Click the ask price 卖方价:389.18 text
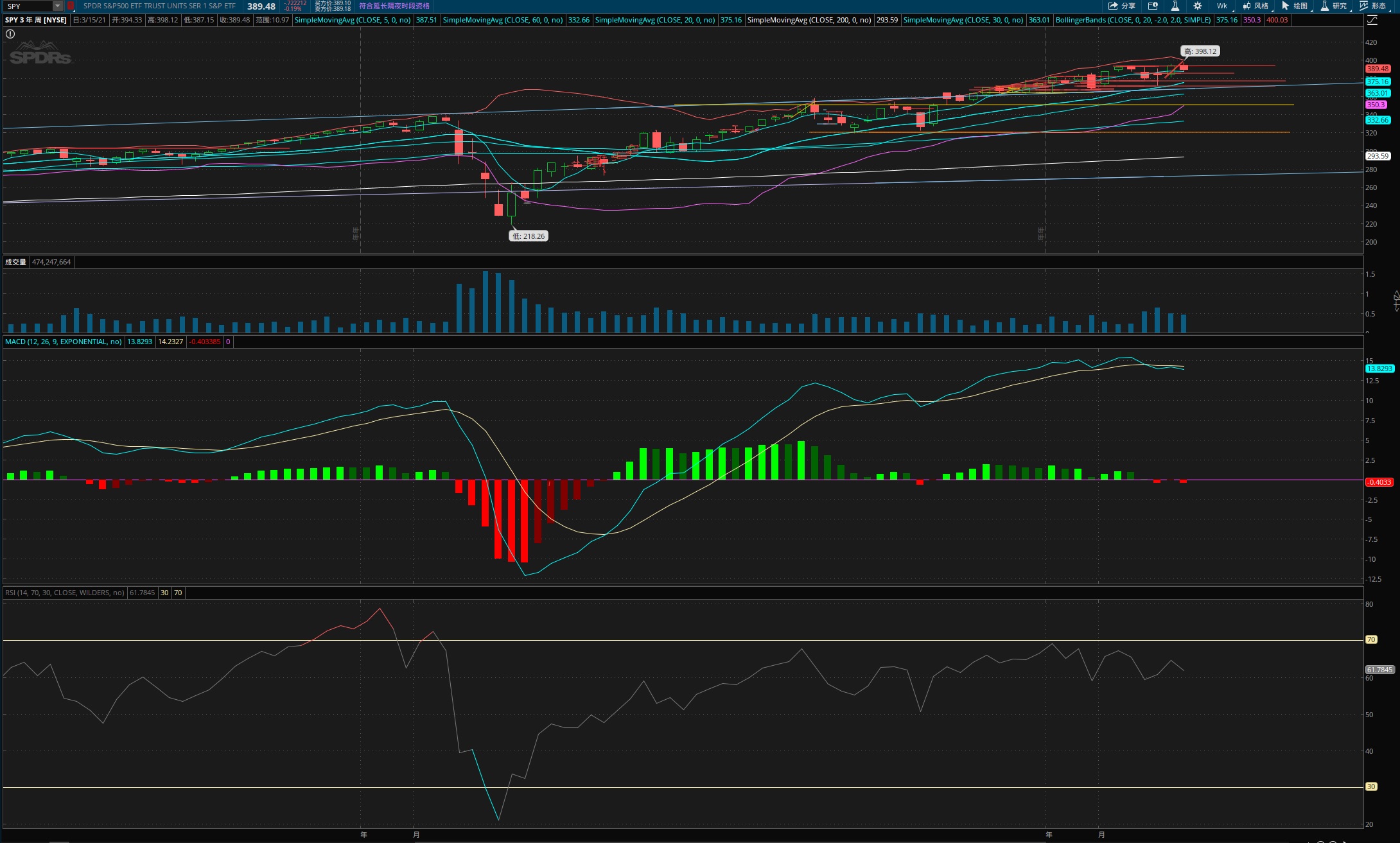 point(333,9)
